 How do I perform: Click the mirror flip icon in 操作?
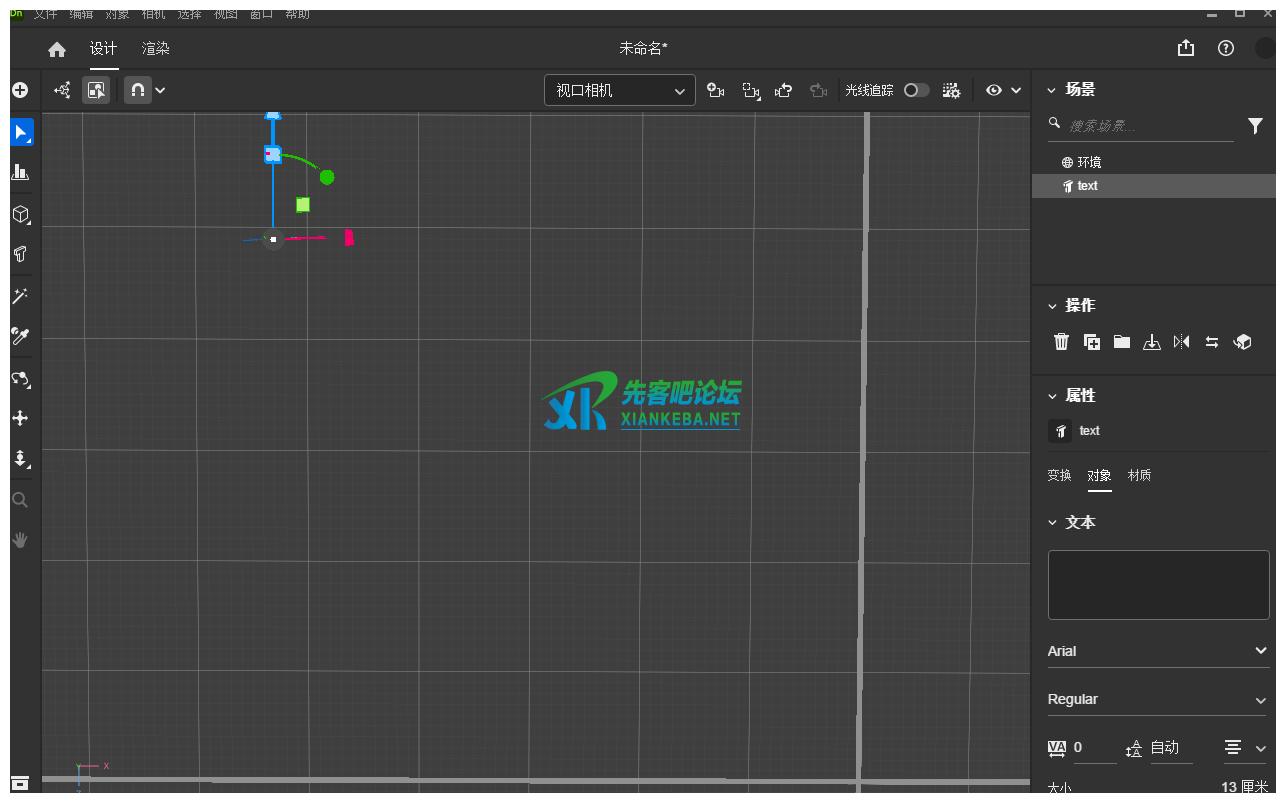pos(1182,342)
